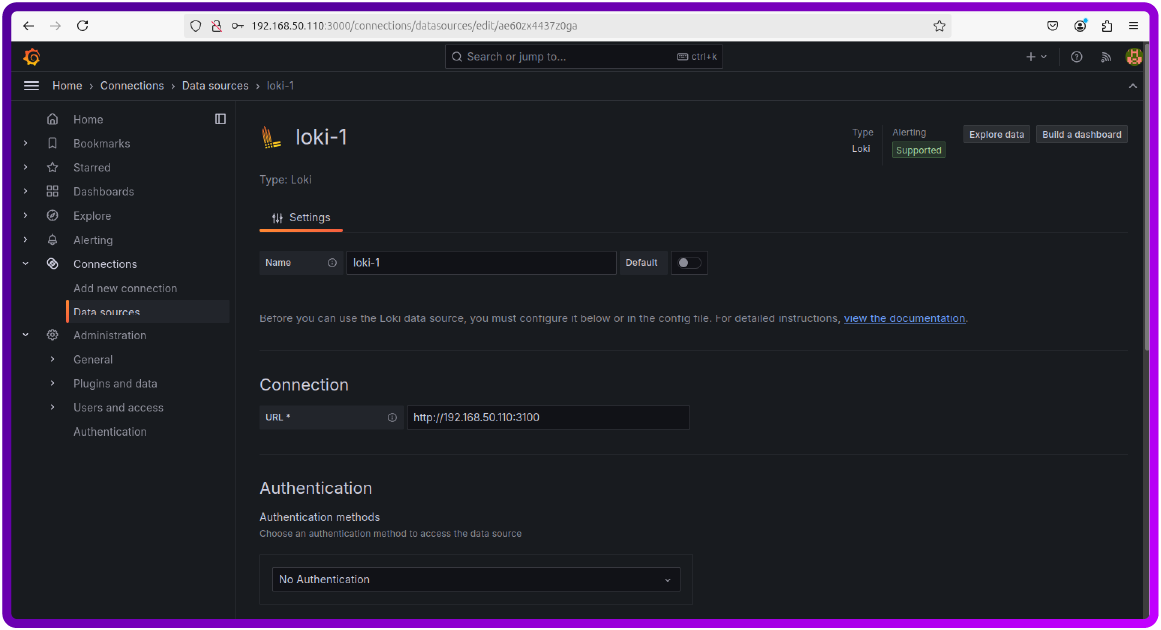Open Grafana help via question mark icon
The width and height of the screenshot is (1161, 630).
tap(1076, 57)
